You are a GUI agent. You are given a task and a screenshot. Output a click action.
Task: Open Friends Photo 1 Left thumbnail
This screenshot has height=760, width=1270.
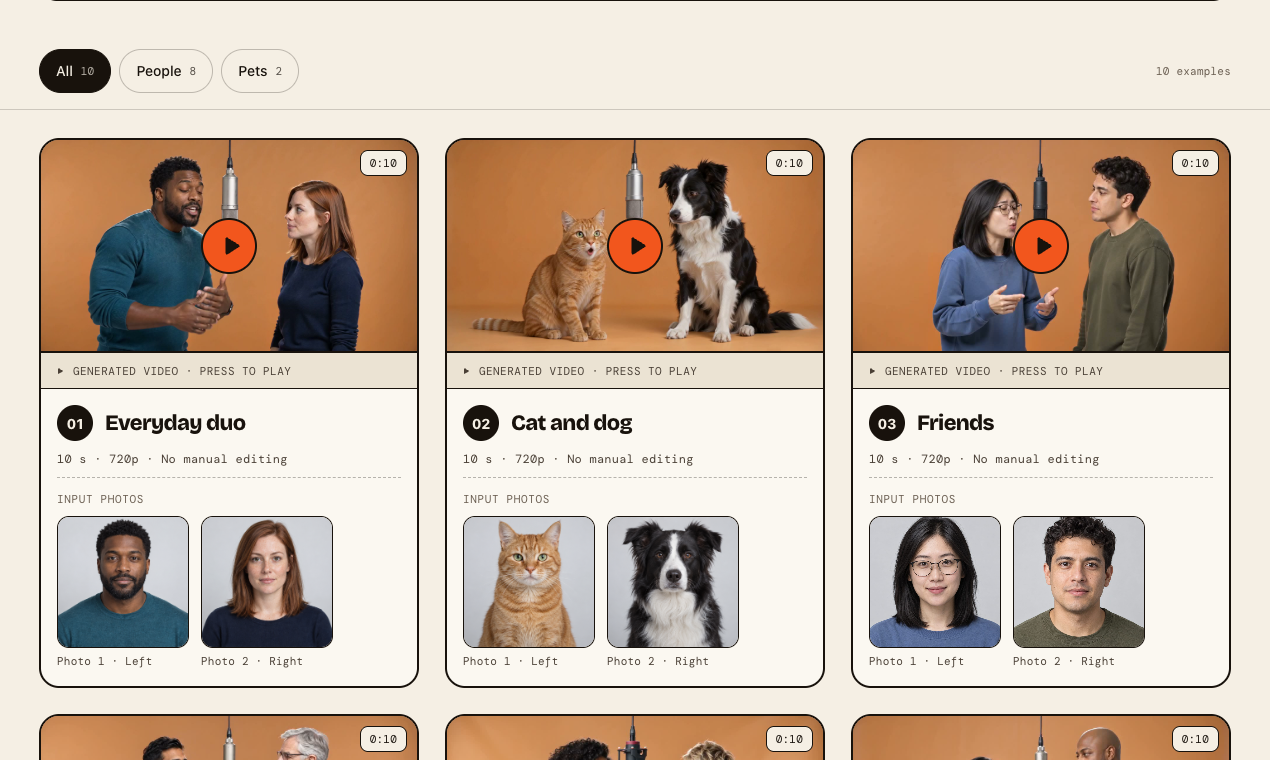coord(935,582)
